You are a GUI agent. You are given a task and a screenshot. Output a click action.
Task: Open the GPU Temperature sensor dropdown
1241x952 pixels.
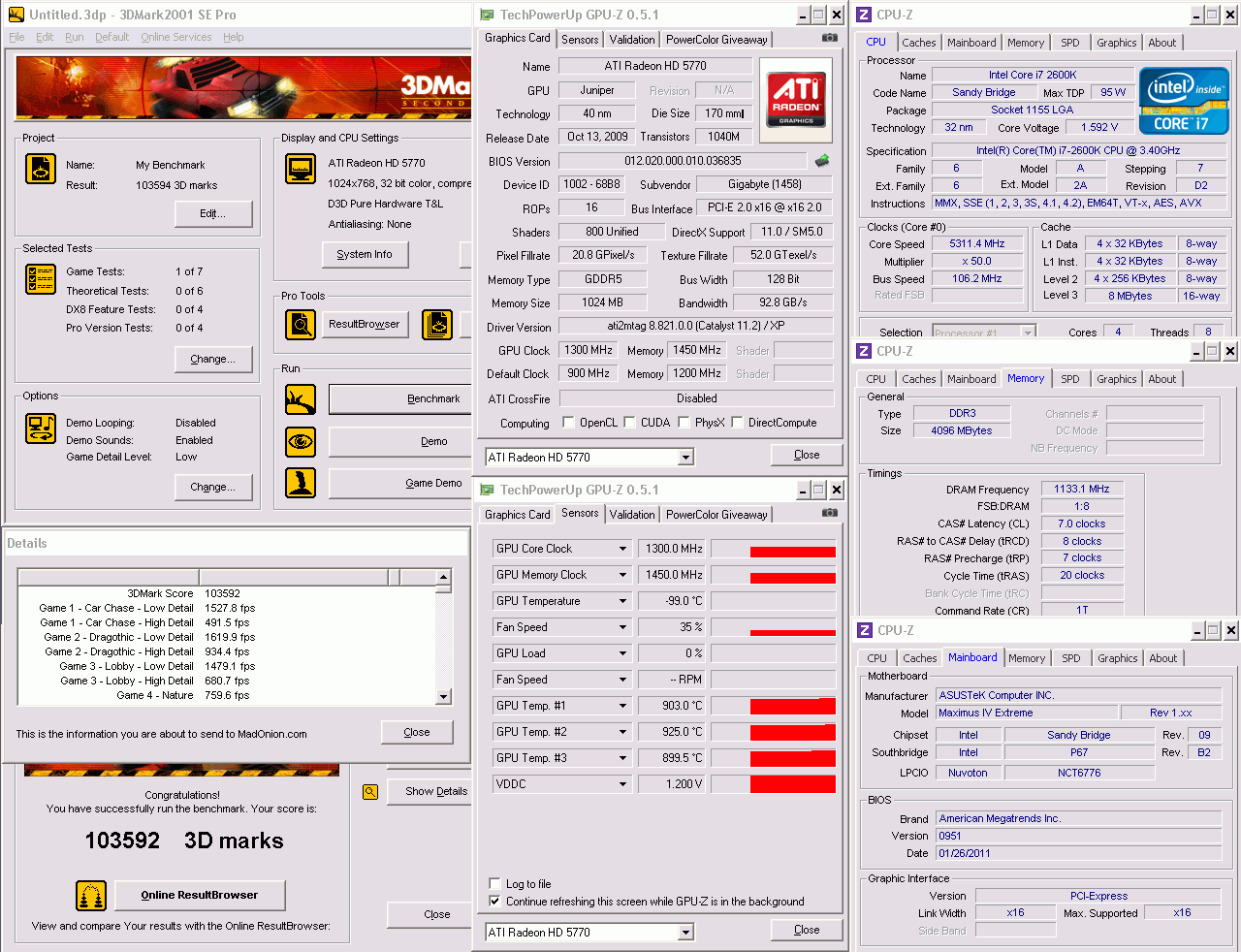point(622,601)
